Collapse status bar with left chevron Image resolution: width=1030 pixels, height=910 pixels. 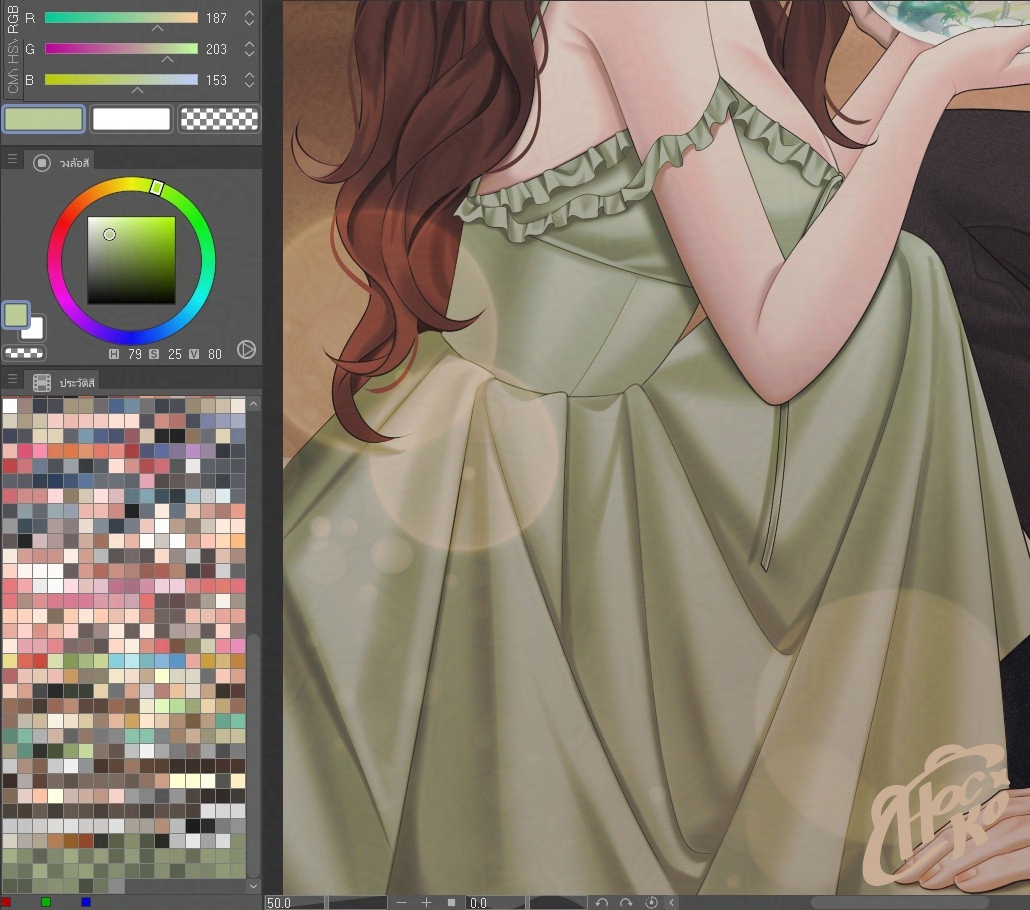[x=671, y=902]
